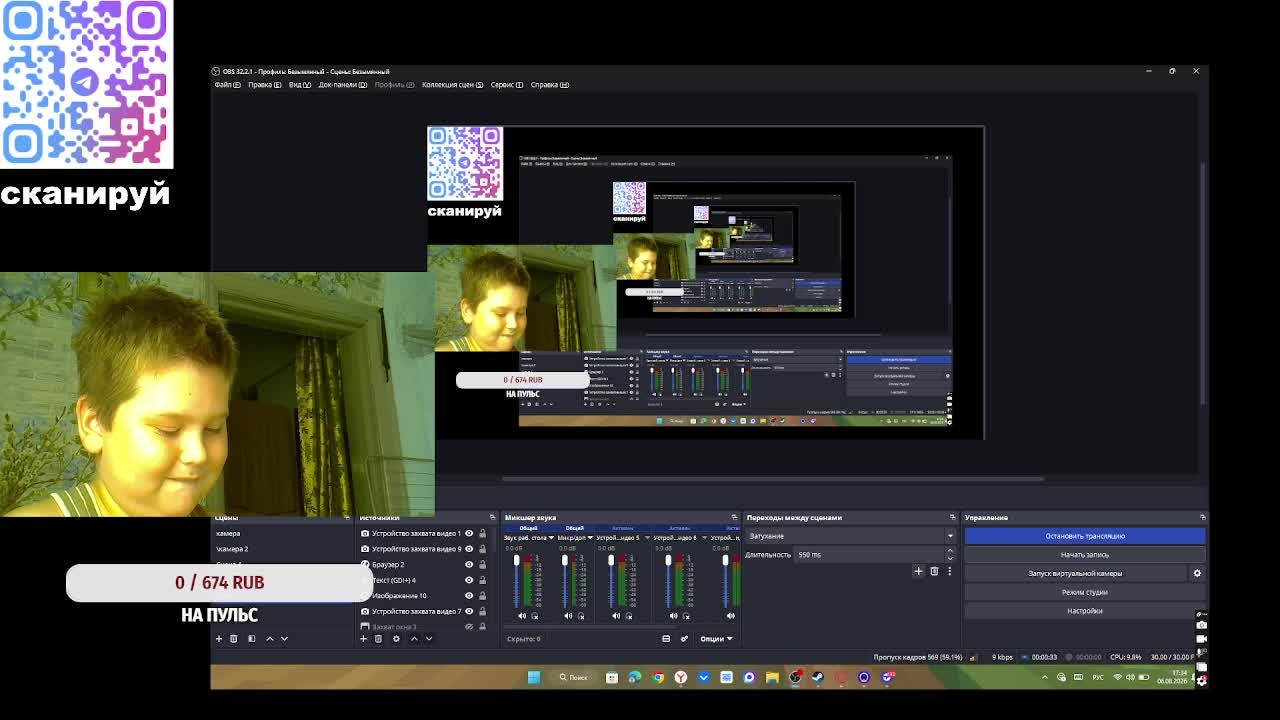Undock the Sources panel

[492, 517]
